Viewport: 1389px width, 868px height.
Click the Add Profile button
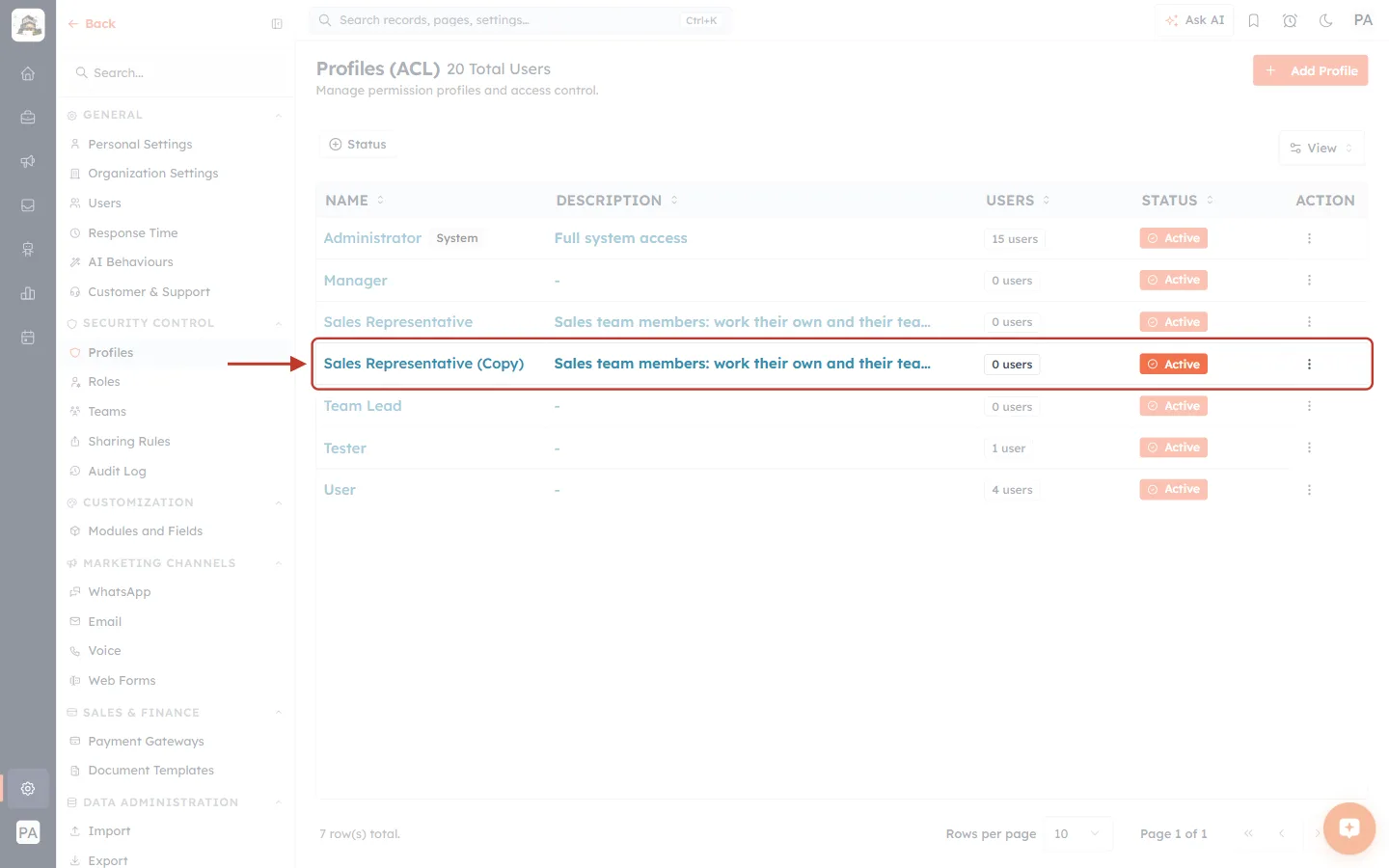point(1310,70)
